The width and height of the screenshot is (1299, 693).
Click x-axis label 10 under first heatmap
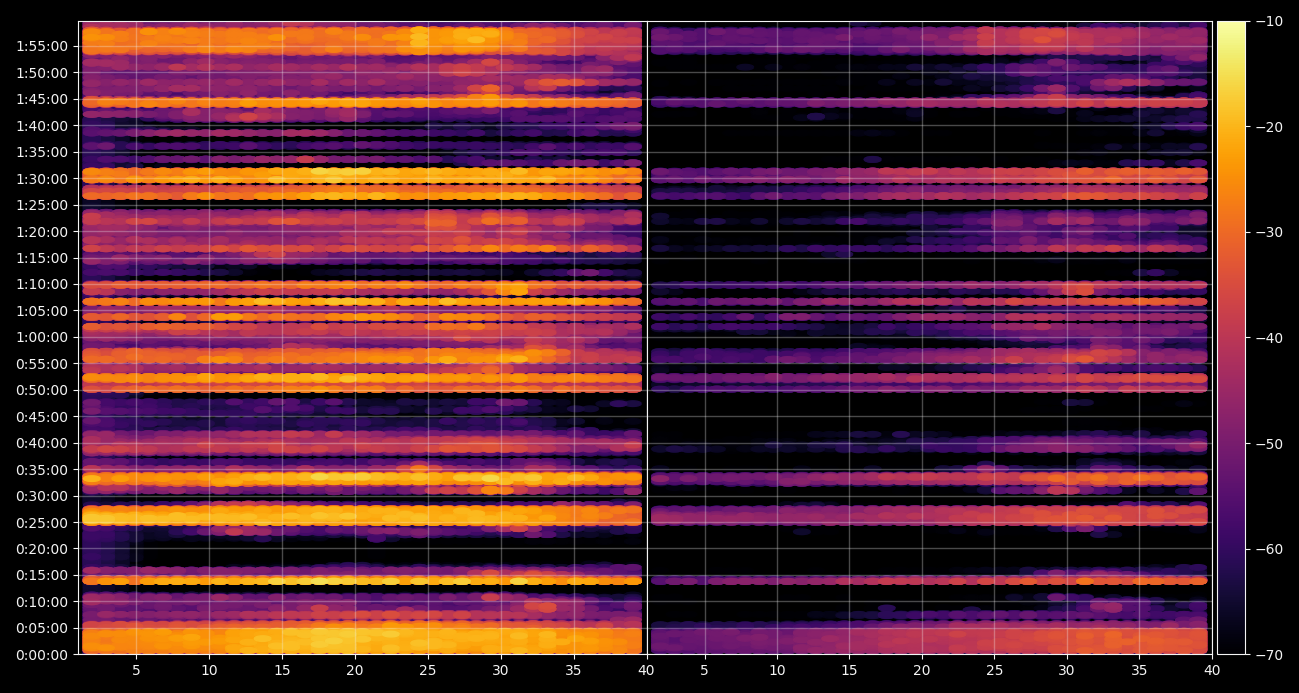[209, 670]
